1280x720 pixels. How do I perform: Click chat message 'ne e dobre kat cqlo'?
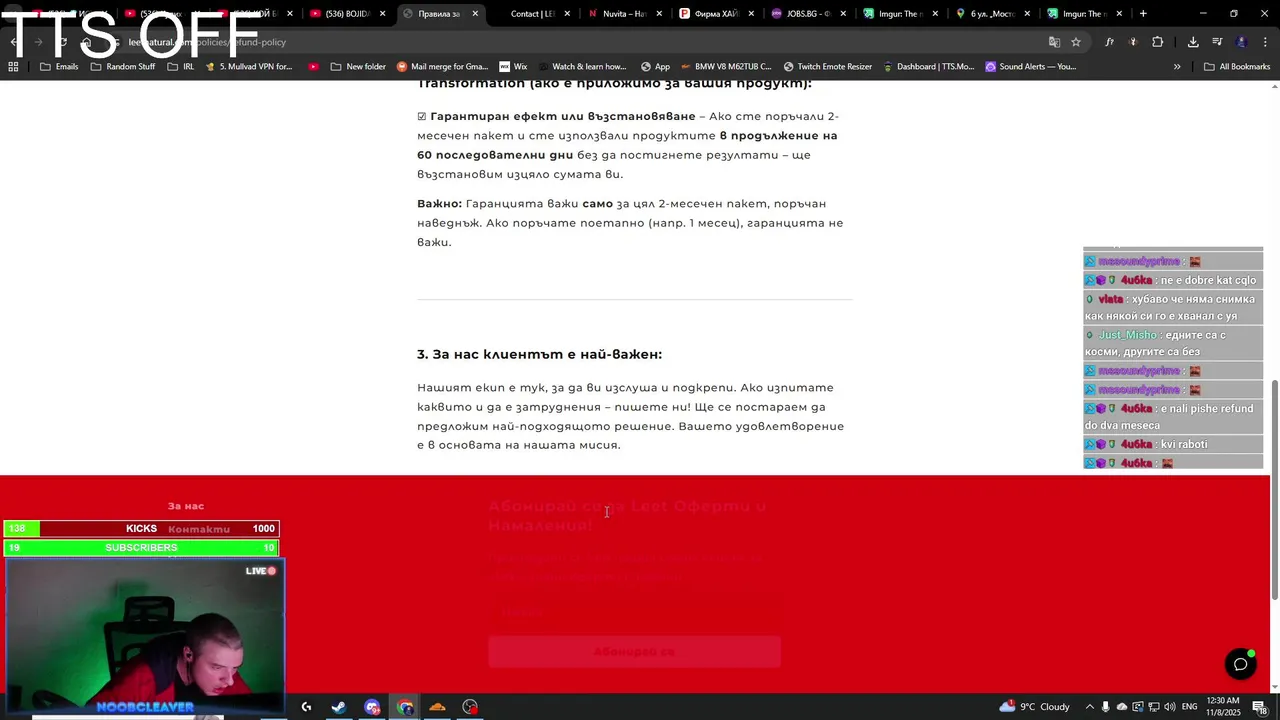pyautogui.click(x=1208, y=280)
